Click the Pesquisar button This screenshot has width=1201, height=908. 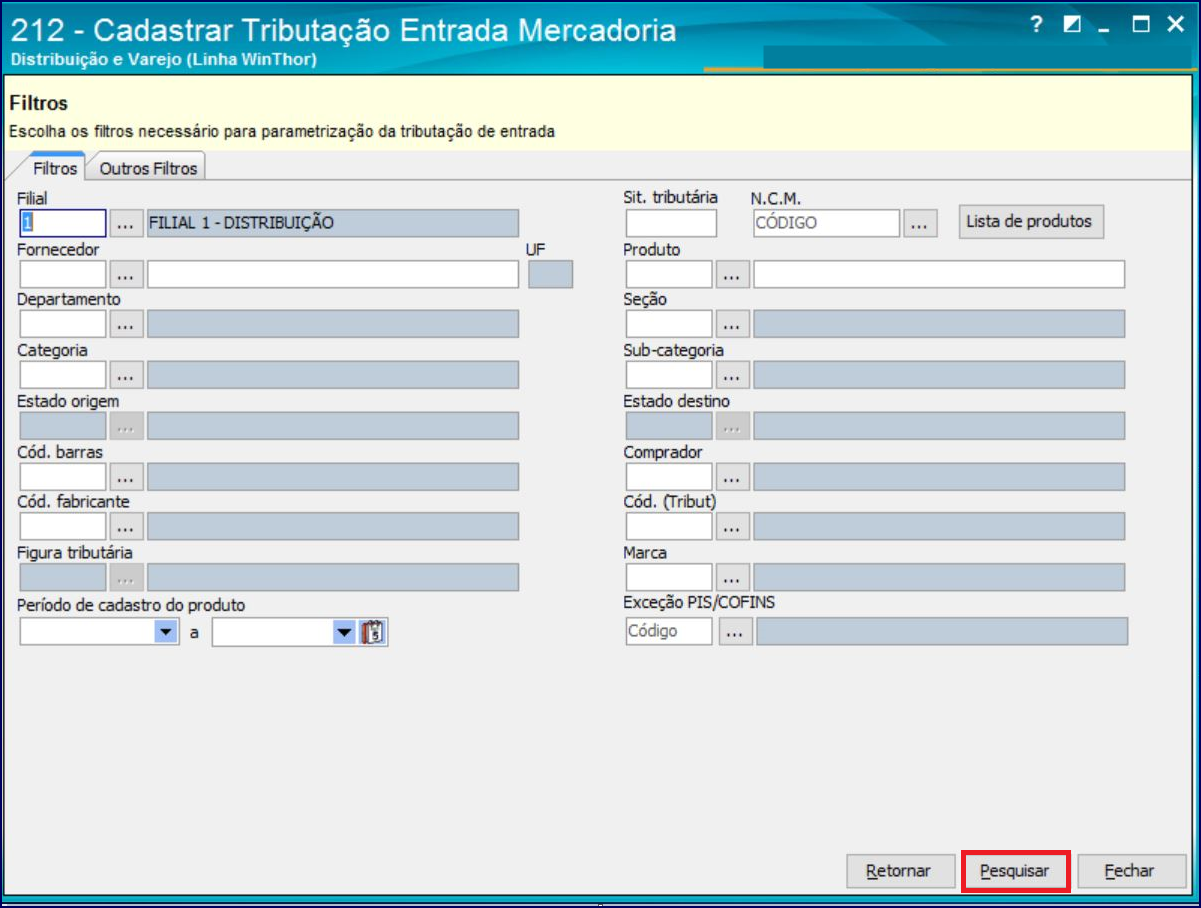pyautogui.click(x=1015, y=871)
